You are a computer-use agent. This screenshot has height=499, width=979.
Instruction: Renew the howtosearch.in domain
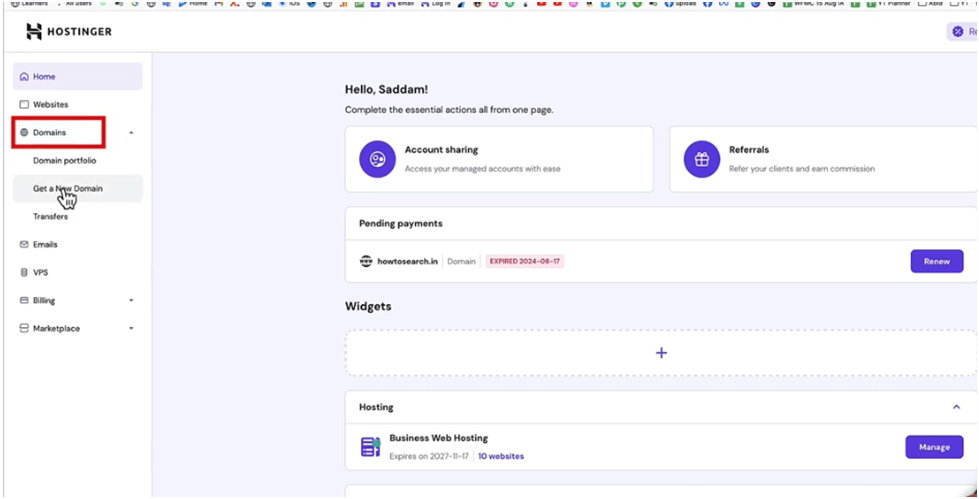click(936, 261)
